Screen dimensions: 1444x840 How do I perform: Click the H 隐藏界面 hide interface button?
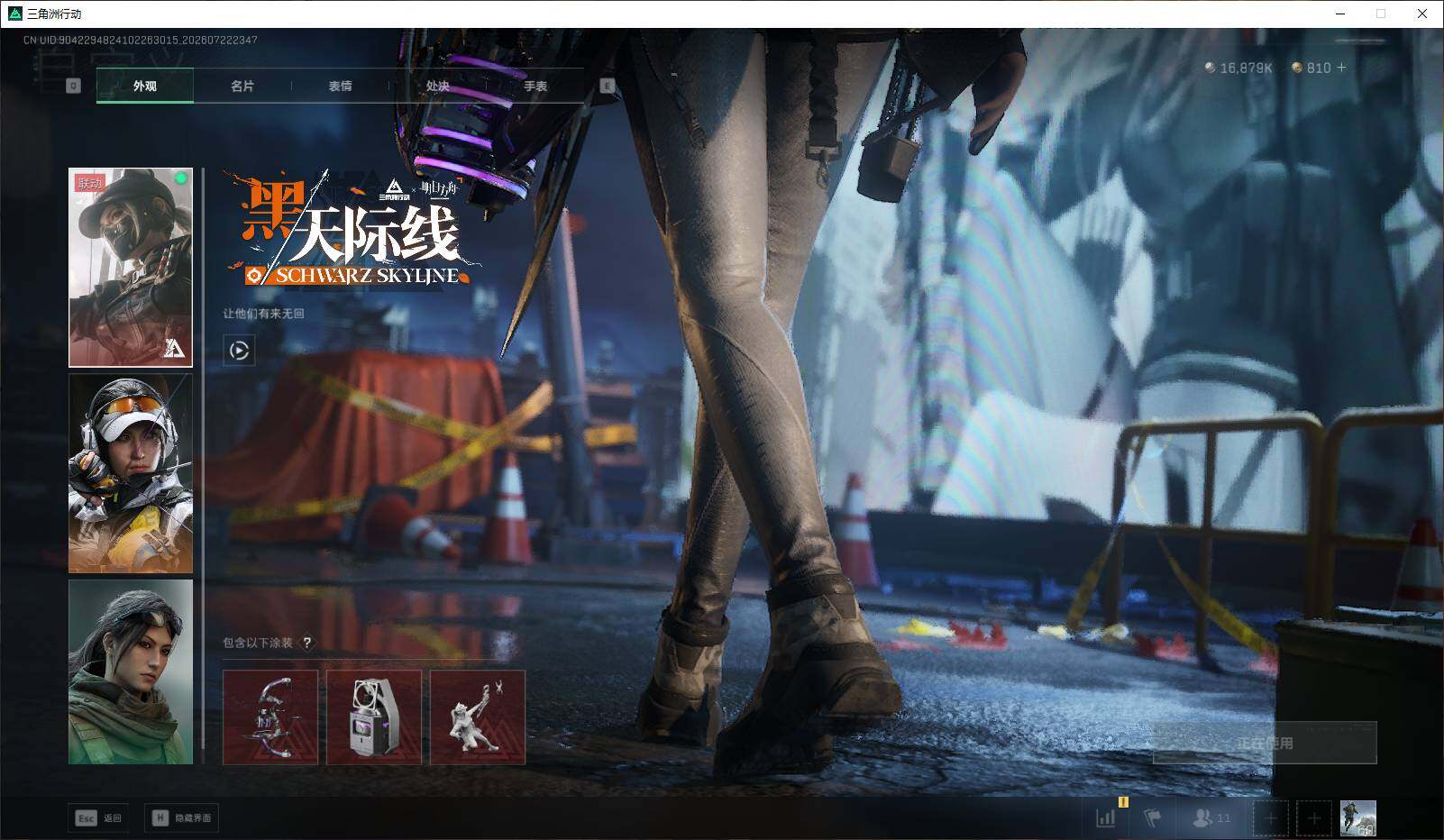181,817
